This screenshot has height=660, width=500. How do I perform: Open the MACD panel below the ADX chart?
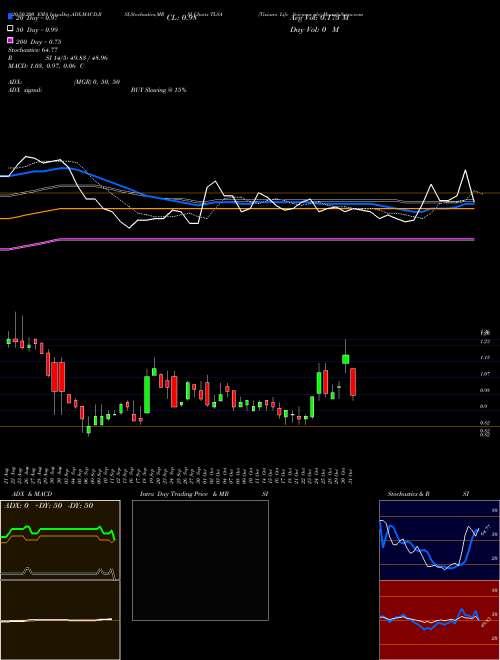click(60, 620)
